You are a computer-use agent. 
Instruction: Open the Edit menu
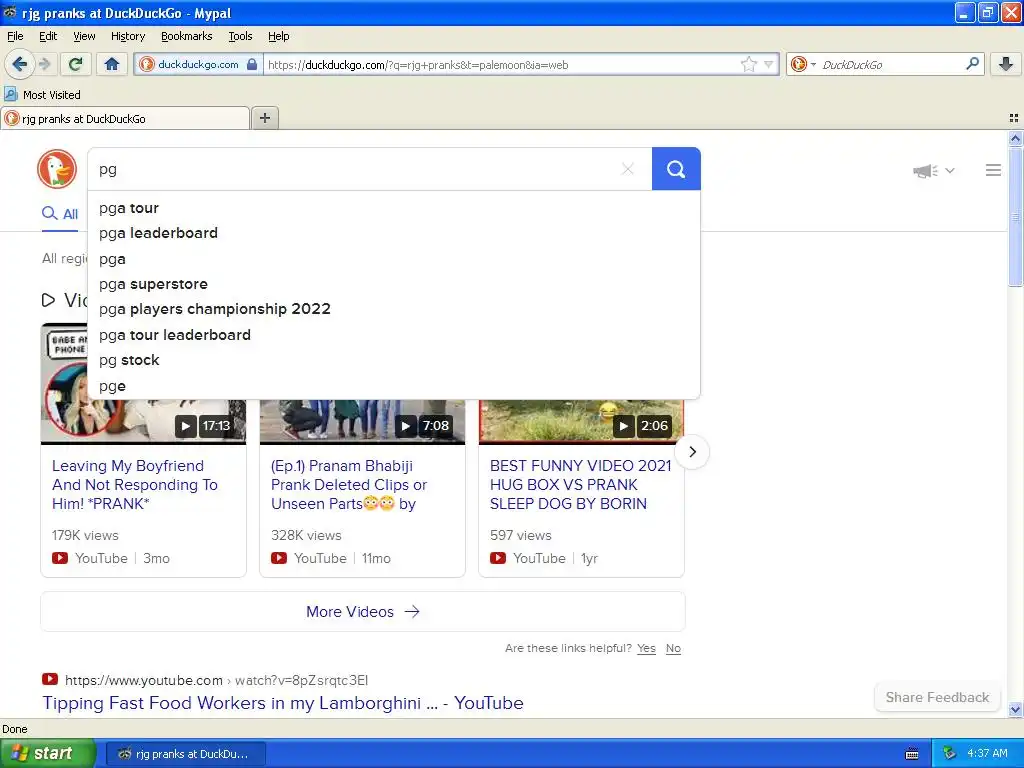(48, 36)
